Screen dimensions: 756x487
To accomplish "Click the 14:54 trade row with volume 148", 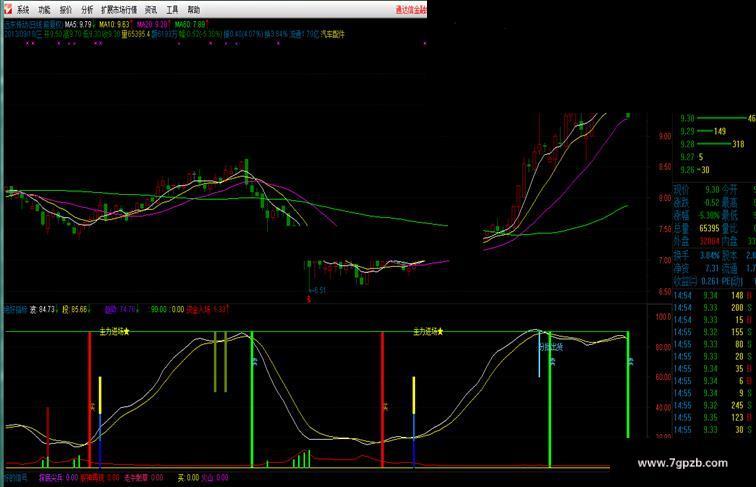I will (714, 295).
